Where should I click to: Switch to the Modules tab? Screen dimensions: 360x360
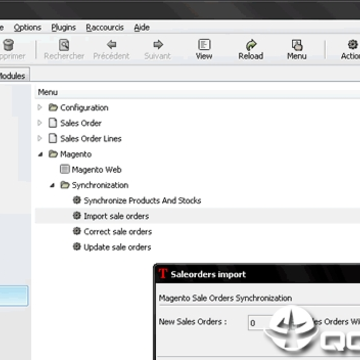click(13, 75)
